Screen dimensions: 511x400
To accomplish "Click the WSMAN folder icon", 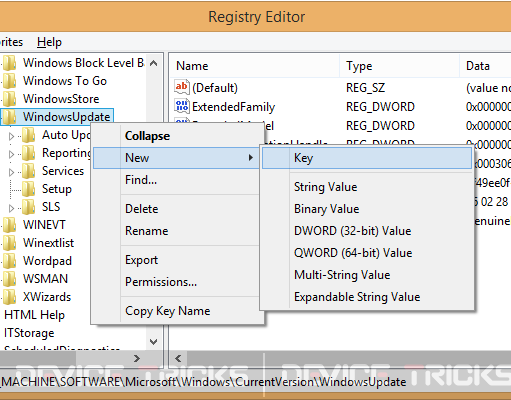I will (x=9, y=279).
